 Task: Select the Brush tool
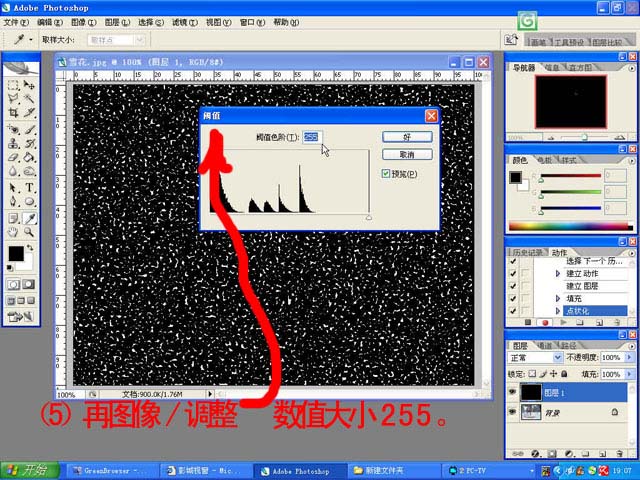(x=29, y=129)
